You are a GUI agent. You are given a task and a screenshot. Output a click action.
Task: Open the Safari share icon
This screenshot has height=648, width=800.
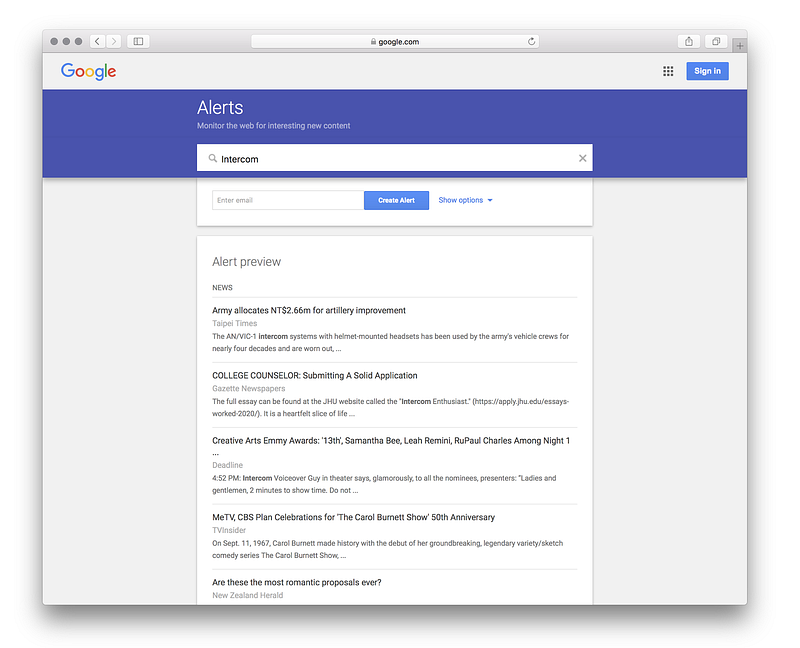pos(689,41)
